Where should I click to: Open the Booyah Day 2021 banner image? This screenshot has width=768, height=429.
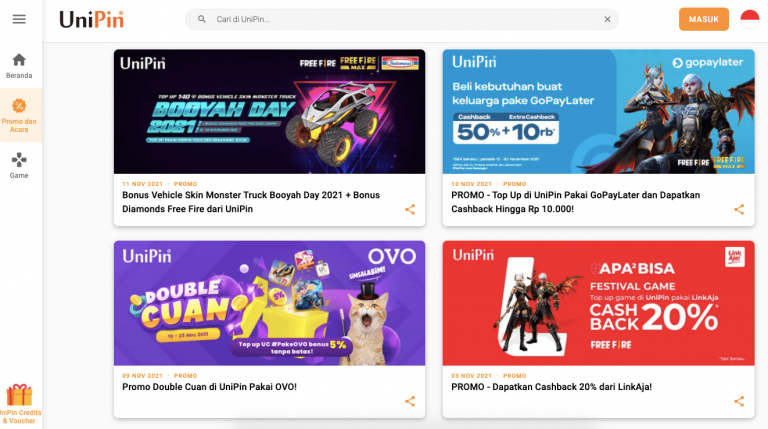(x=269, y=112)
